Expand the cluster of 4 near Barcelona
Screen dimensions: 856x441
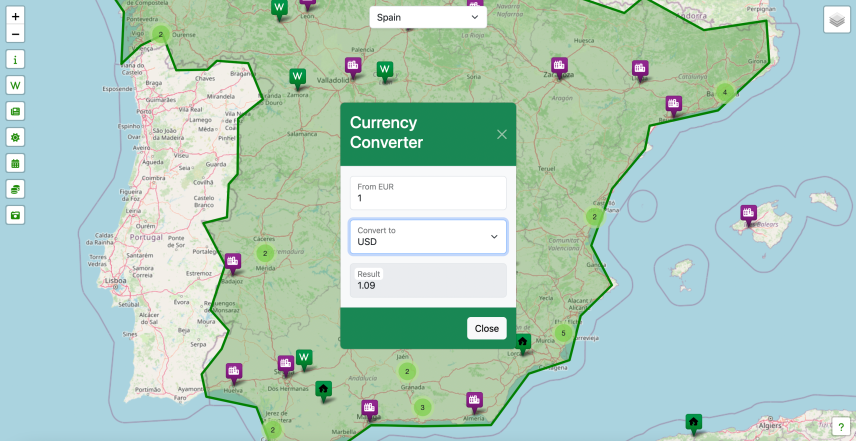coord(726,92)
